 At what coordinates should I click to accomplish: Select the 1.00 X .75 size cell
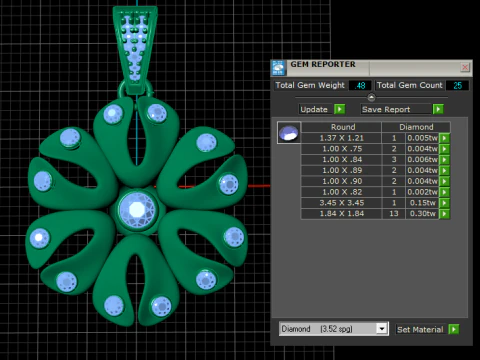click(341, 149)
